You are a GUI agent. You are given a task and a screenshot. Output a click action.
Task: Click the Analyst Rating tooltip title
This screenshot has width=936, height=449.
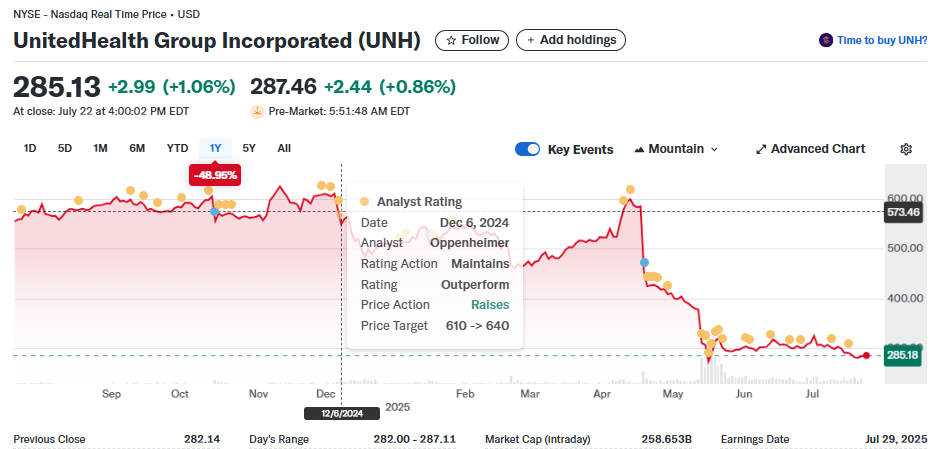(x=419, y=202)
